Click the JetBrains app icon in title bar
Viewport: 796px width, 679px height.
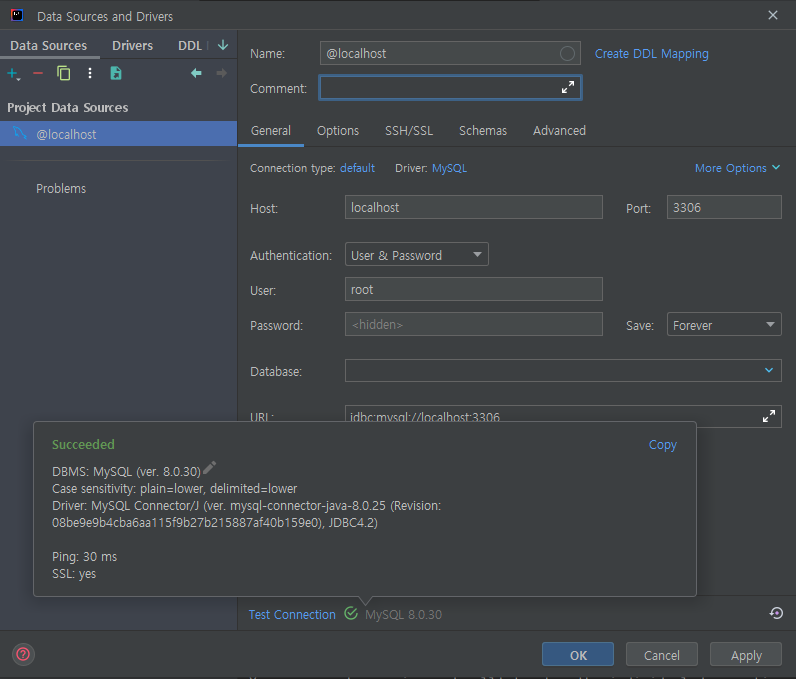(17, 16)
